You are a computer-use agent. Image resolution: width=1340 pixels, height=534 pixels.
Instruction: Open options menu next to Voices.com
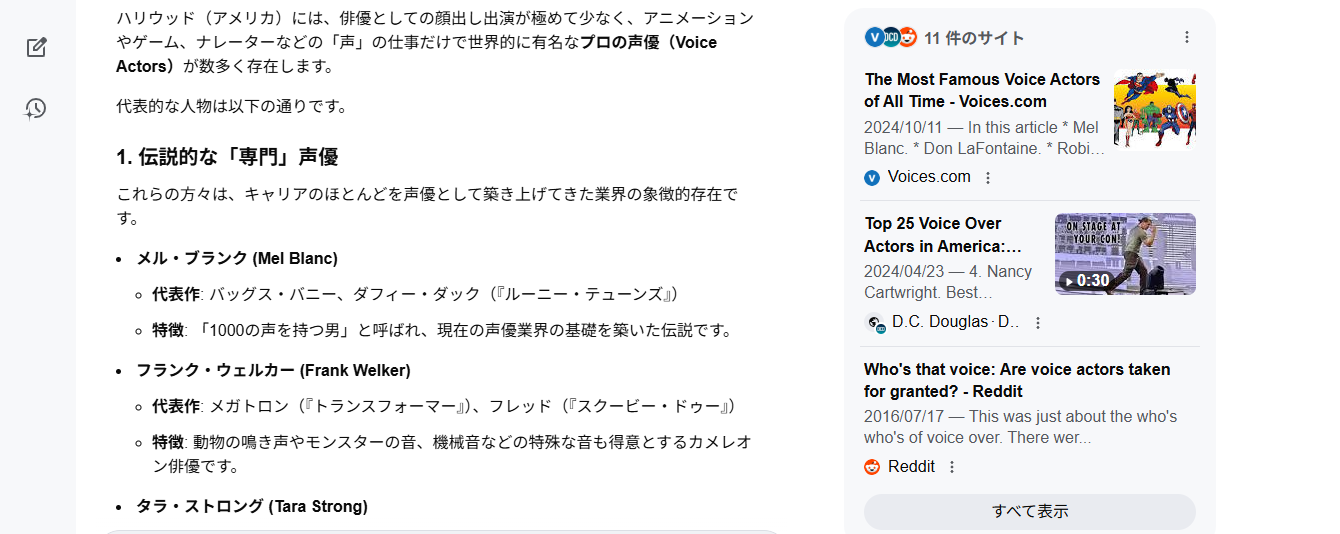(x=988, y=178)
